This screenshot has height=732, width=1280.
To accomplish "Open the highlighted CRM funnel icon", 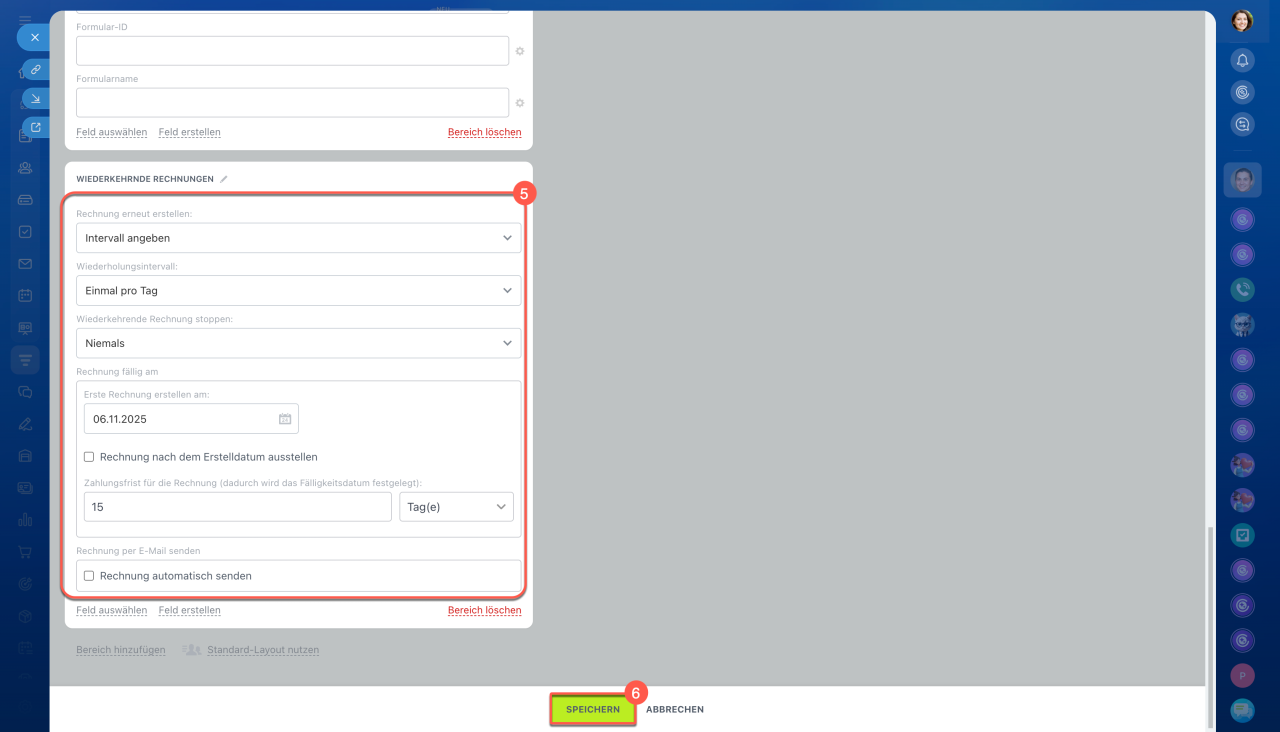I will click(25, 360).
